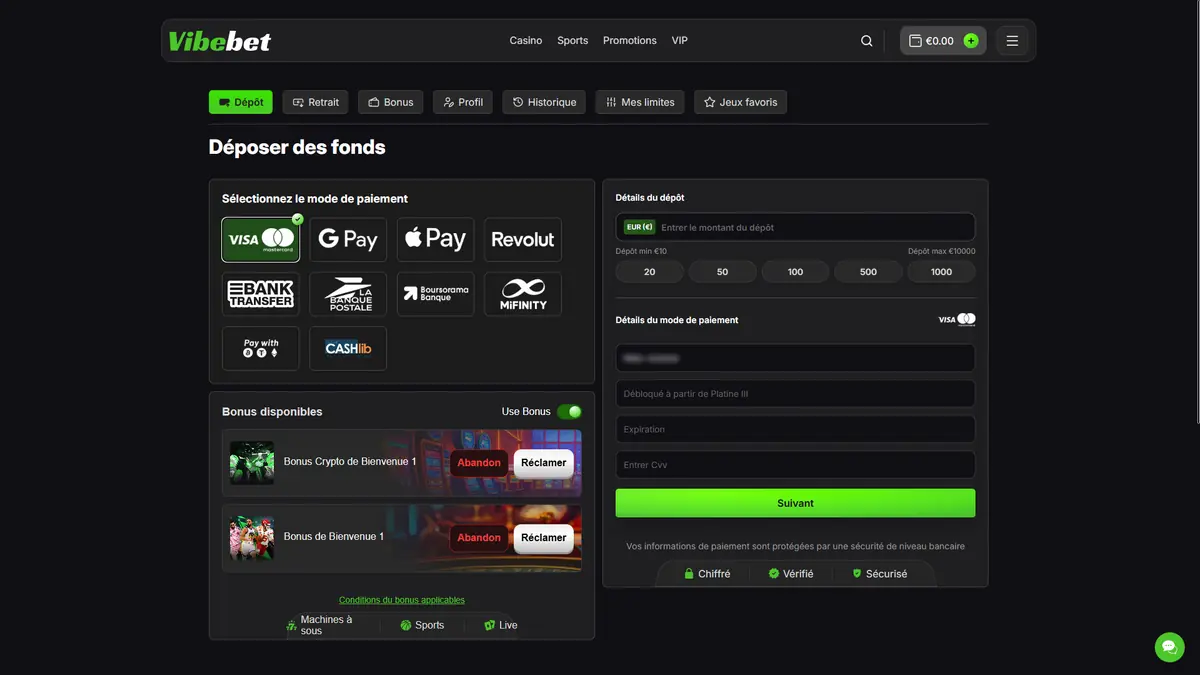Choose Bank Transfer payment option
1200x675 pixels.
tap(260, 294)
